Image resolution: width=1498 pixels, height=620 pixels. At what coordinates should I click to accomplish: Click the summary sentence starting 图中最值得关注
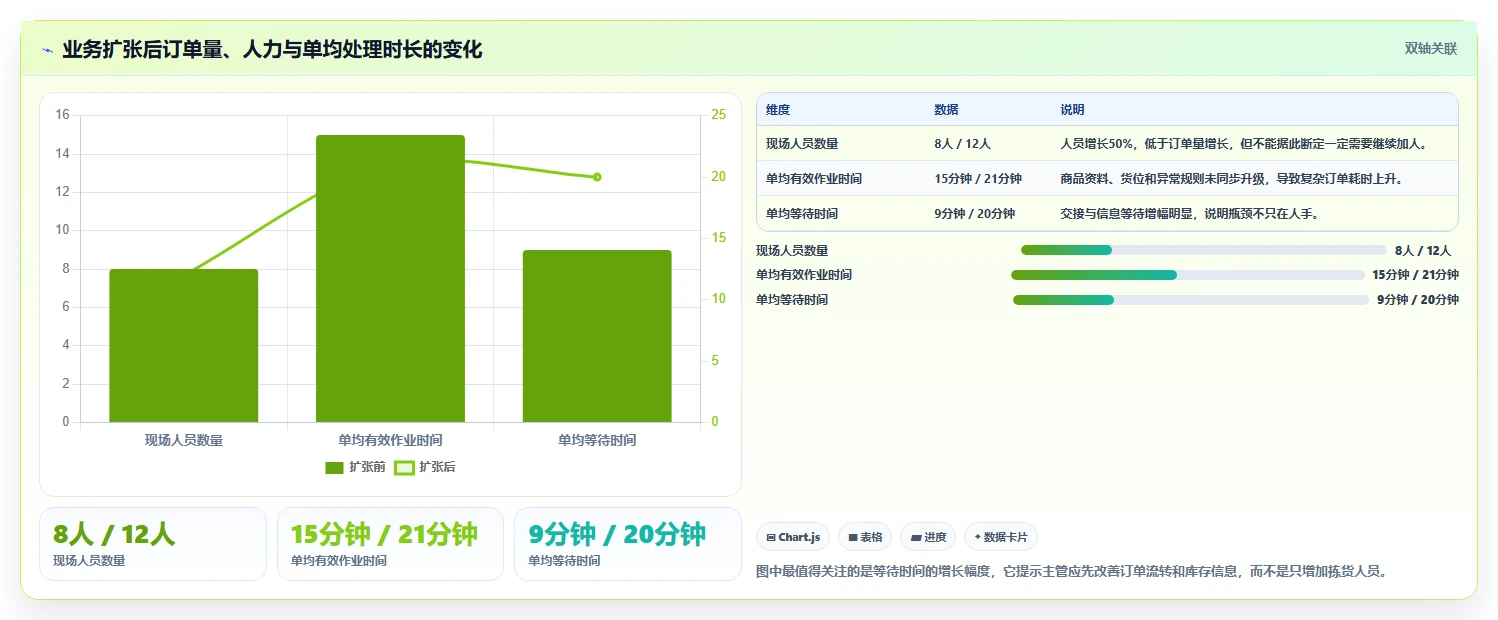click(x=1072, y=572)
